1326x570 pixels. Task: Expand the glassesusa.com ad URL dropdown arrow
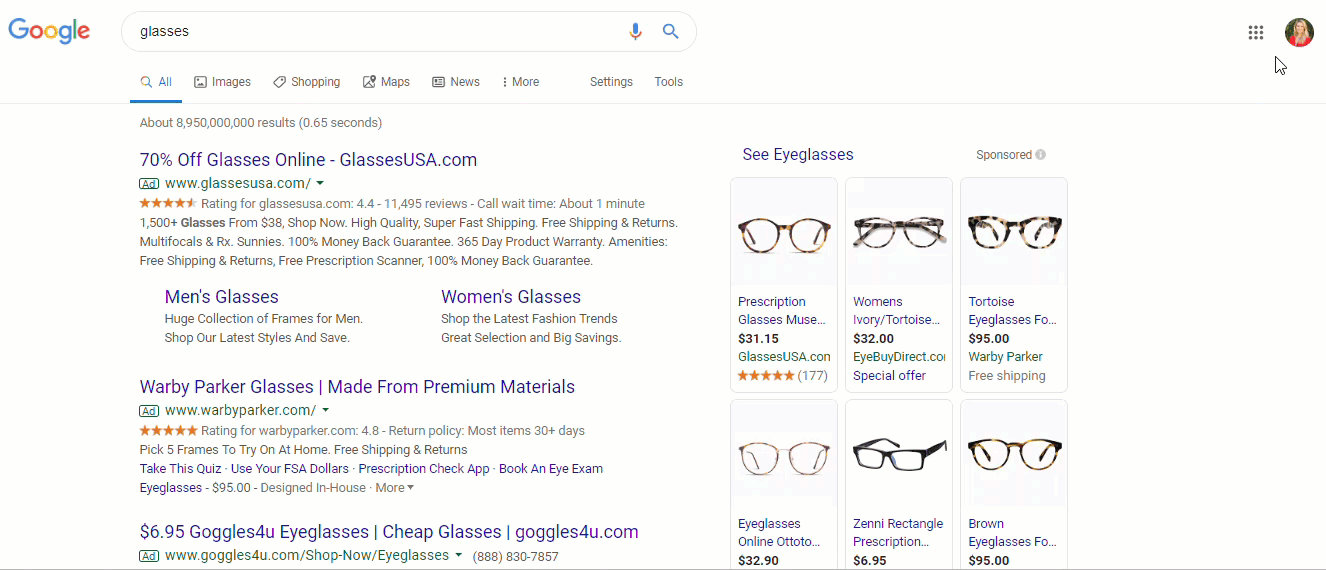pos(320,183)
